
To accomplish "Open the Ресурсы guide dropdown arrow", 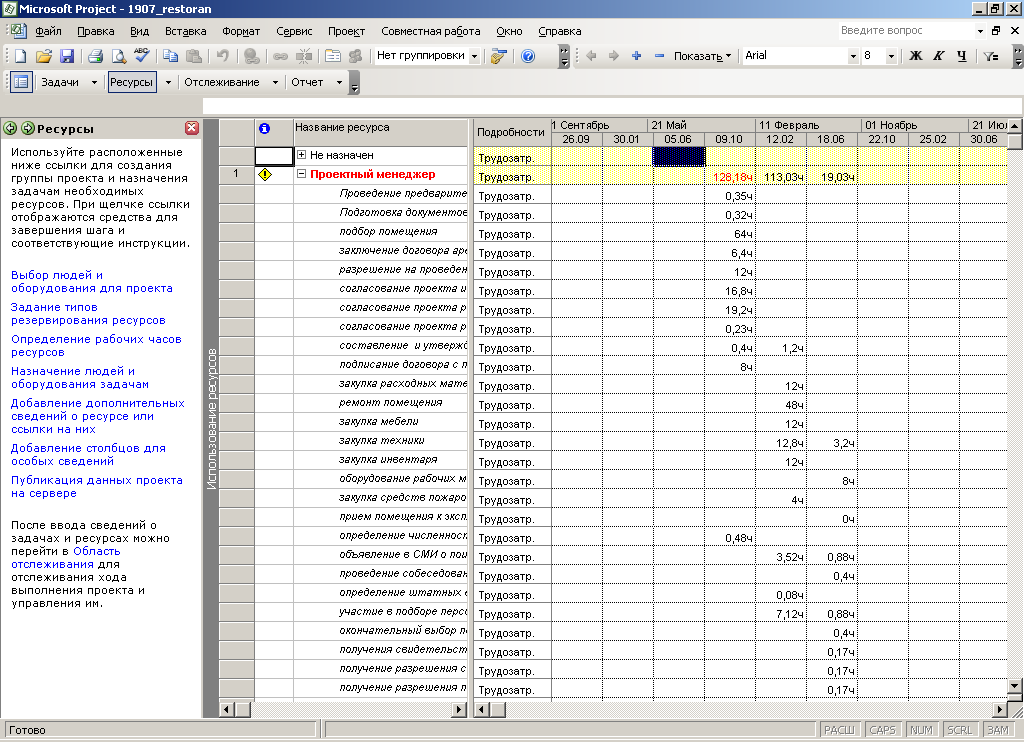I will 168,82.
